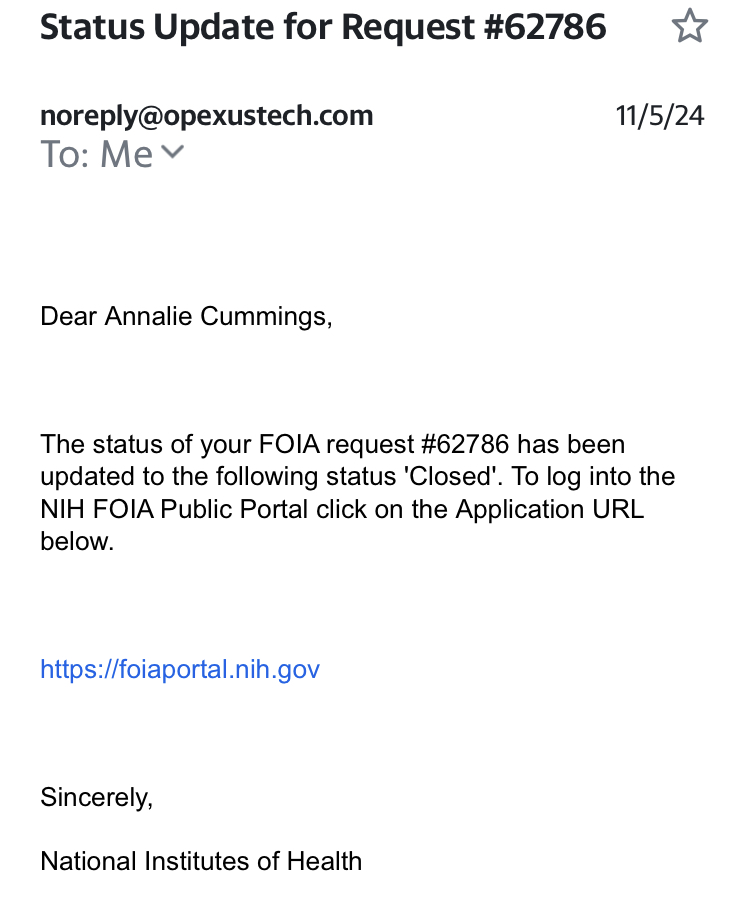Image resolution: width=750 pixels, height=917 pixels.
Task: Click "The status of your" sentence start
Action: tap(137, 444)
